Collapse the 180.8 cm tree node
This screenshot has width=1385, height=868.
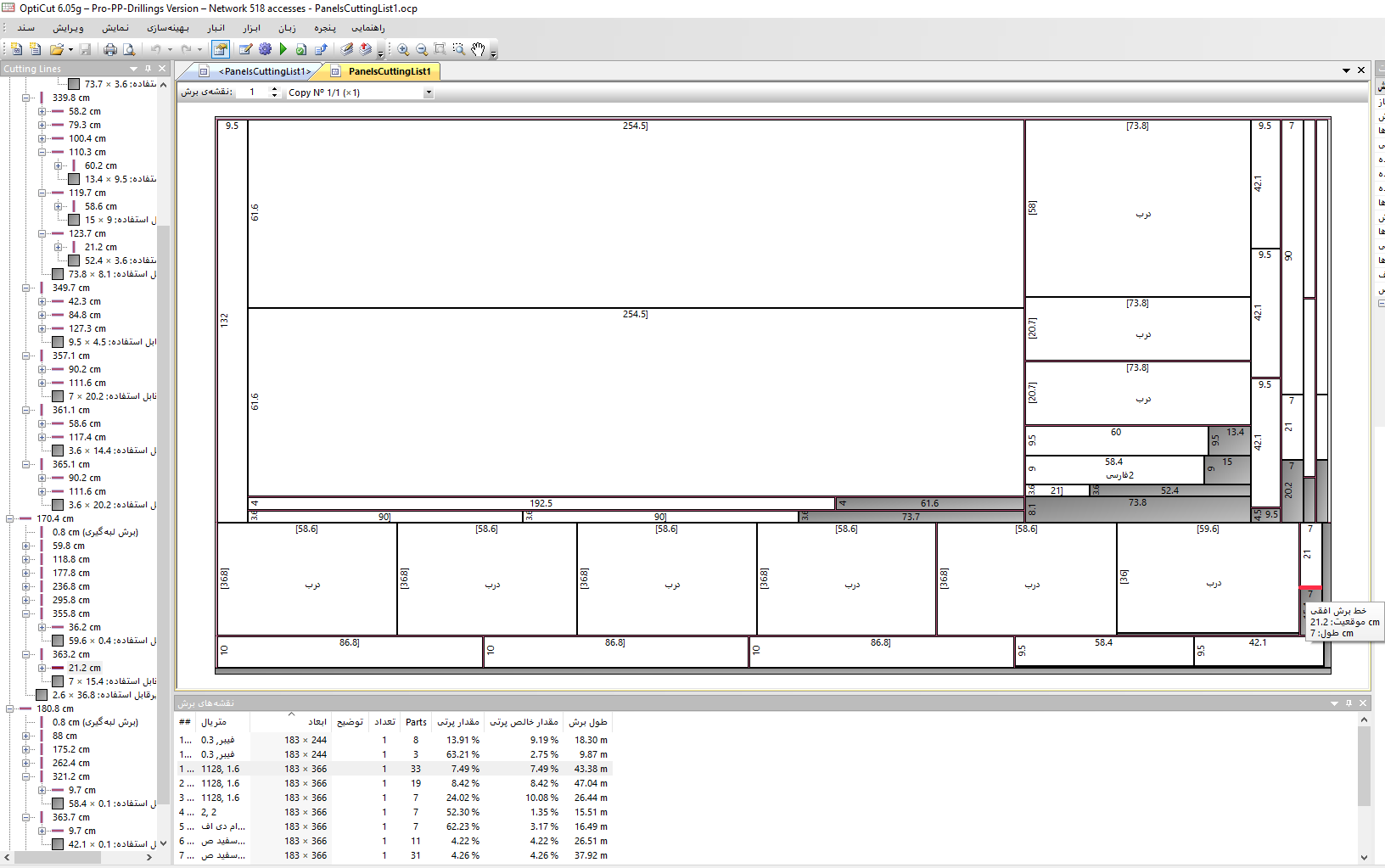(x=10, y=708)
